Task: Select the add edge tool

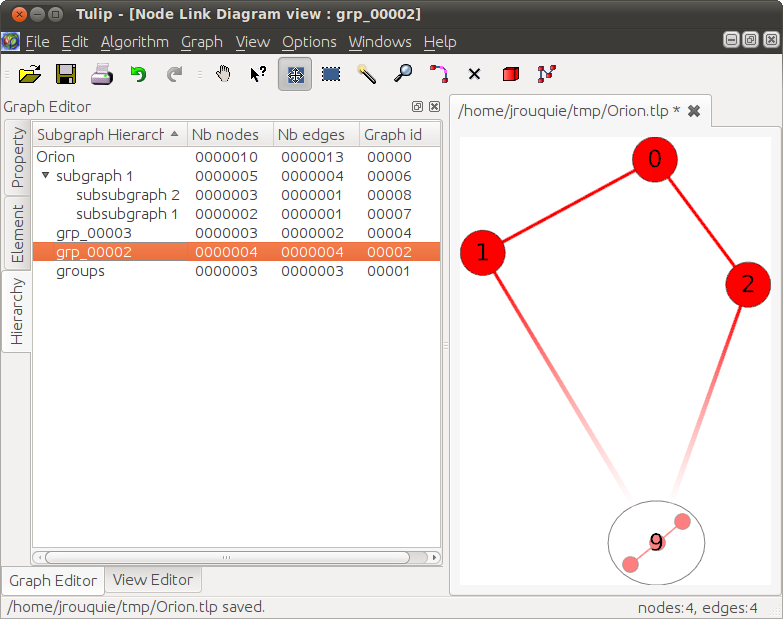Action: click(x=547, y=74)
